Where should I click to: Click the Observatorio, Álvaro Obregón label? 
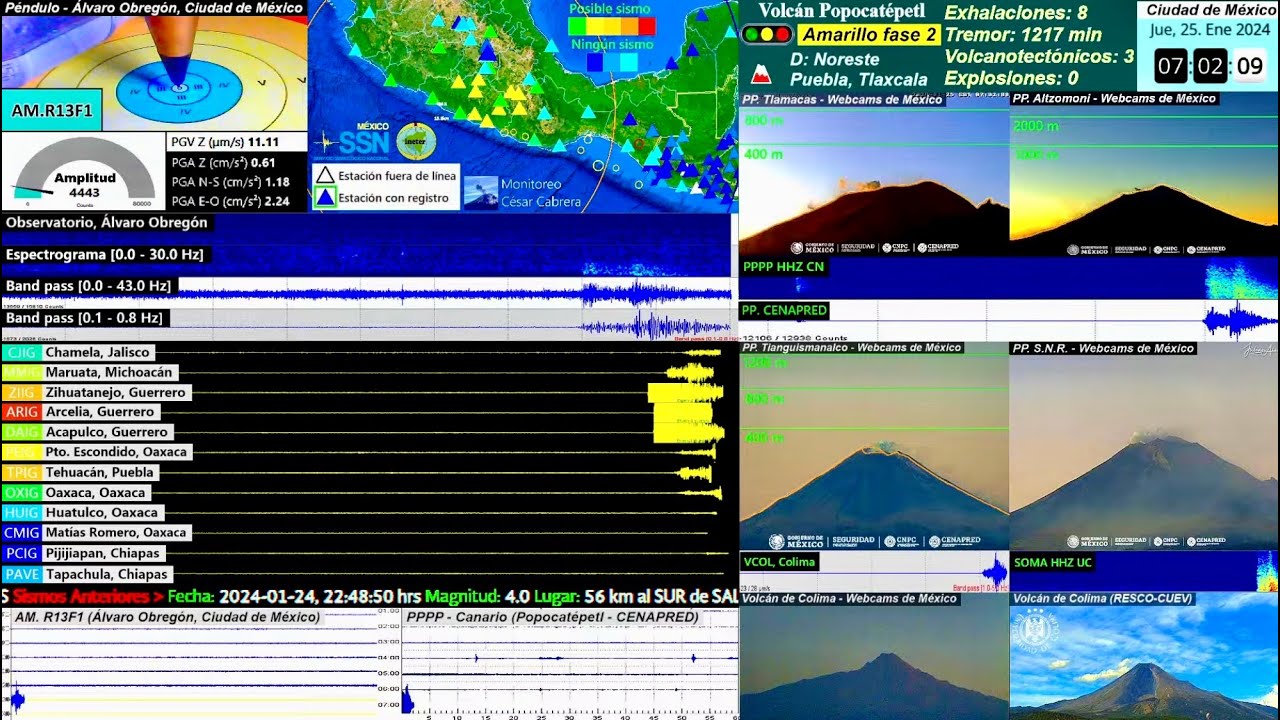point(107,223)
